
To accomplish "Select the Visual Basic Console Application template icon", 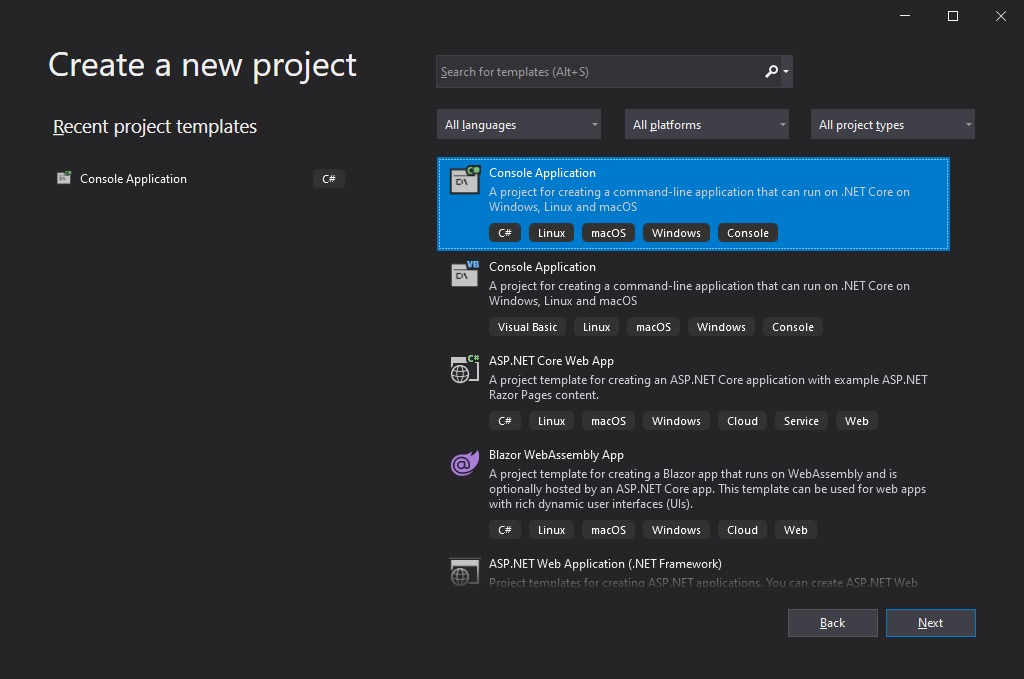I will [464, 274].
